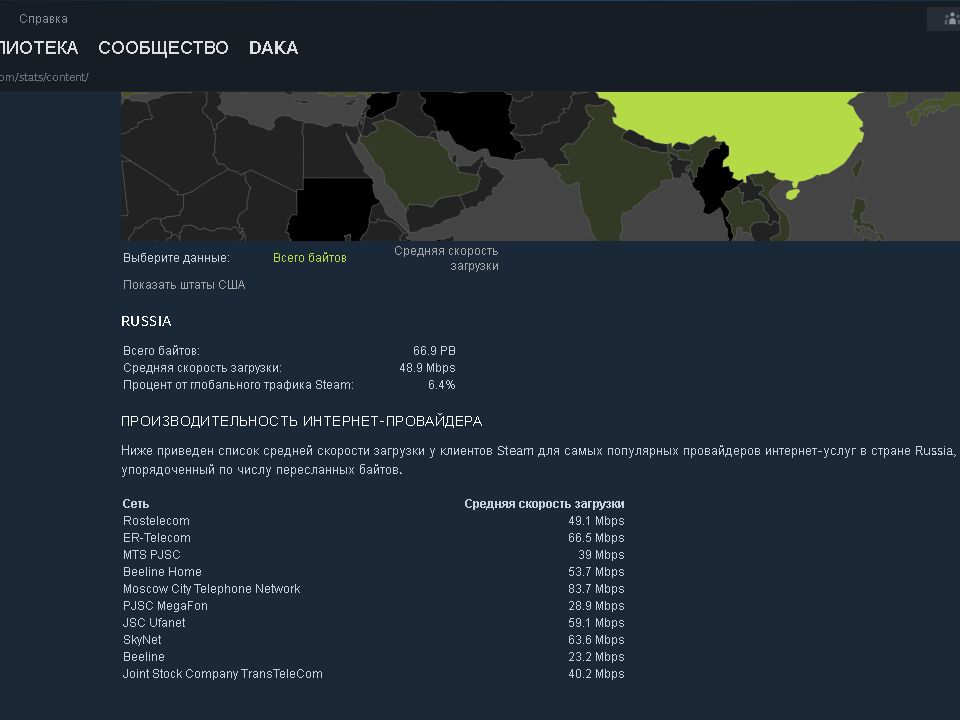Viewport: 960px width, 720px height.
Task: Click provider table Средняя скорость загрузки header
Action: (544, 504)
